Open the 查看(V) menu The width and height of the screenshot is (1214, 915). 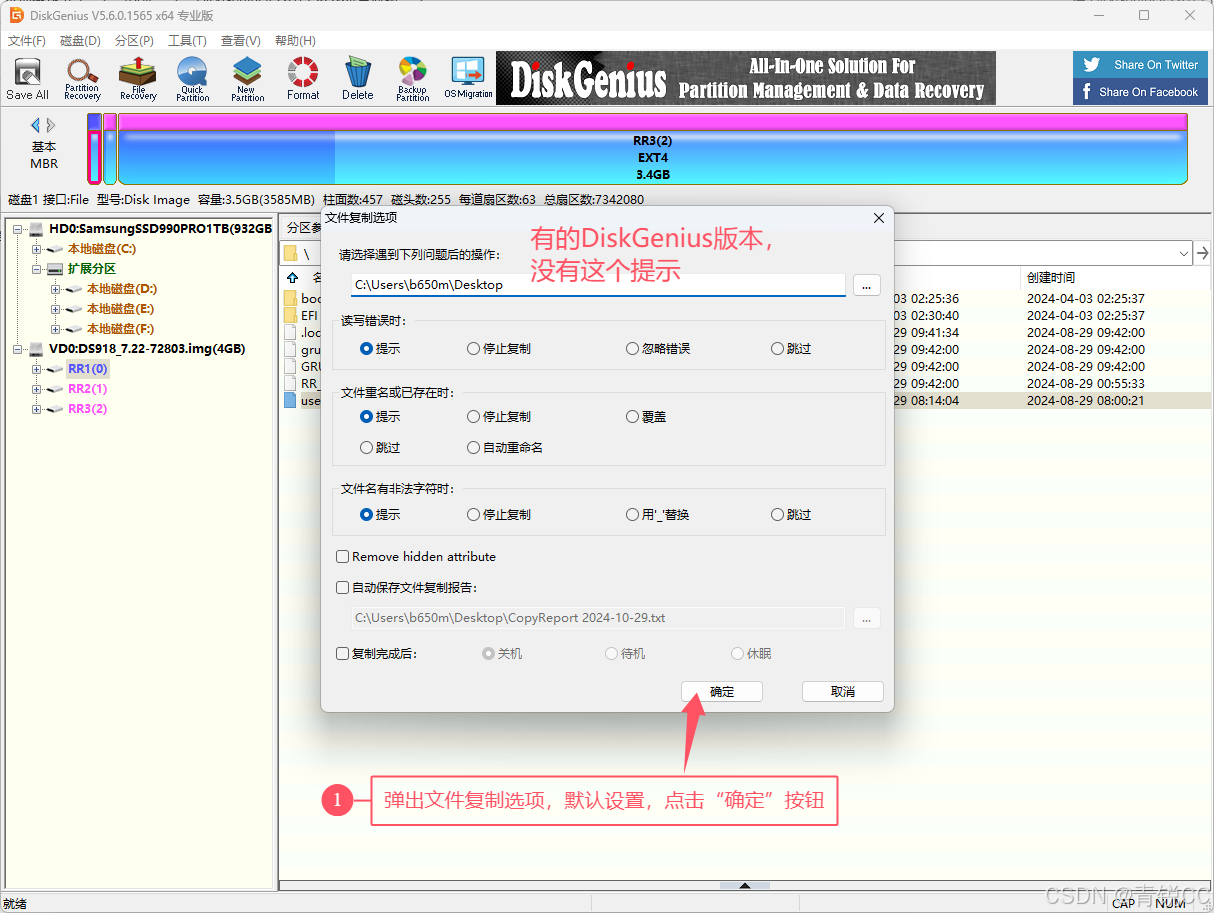241,41
